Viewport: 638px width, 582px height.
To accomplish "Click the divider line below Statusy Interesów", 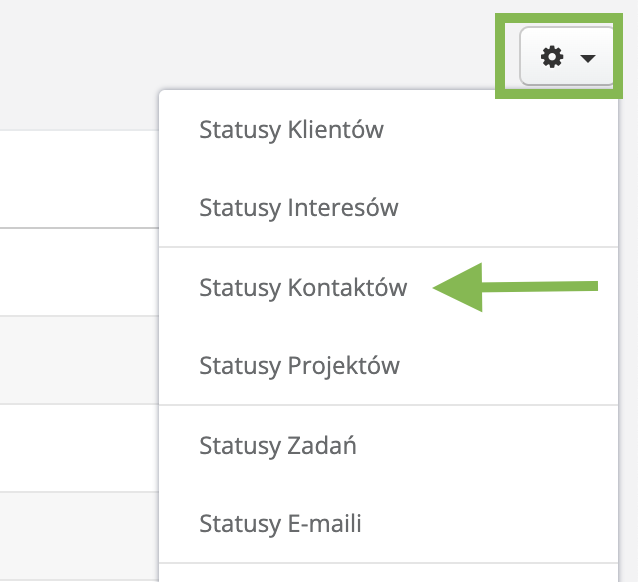I will (398, 247).
